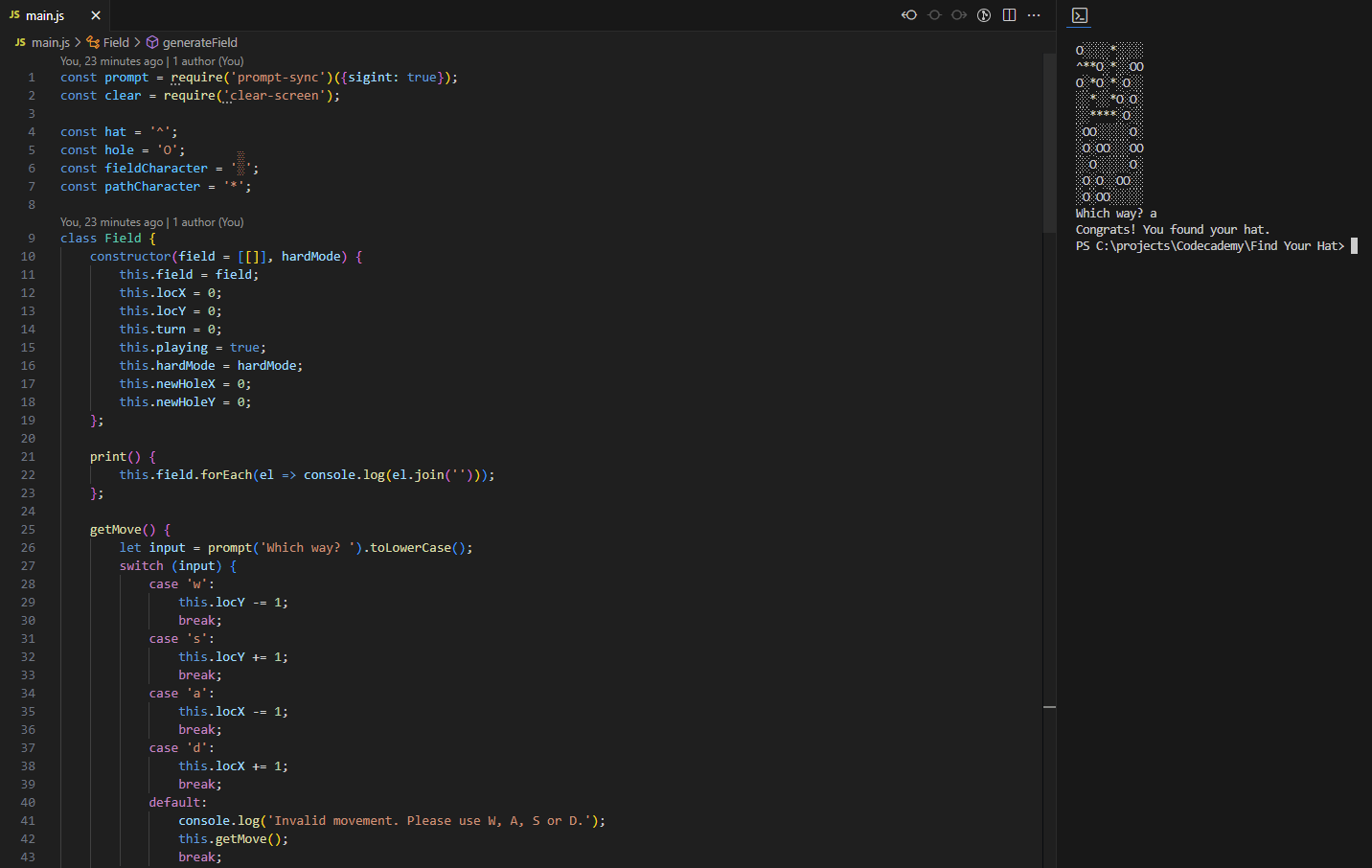Click the editor vertical scrollbar thumb
This screenshot has height=868, width=1372.
point(1049,142)
